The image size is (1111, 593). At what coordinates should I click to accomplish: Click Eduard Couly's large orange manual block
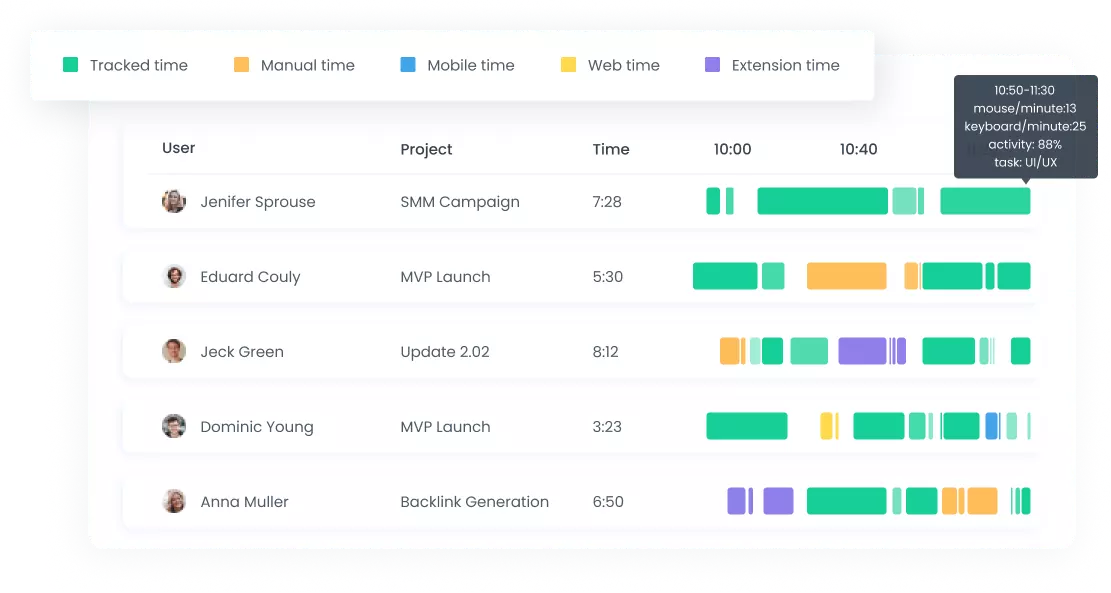pyautogui.click(x=846, y=276)
